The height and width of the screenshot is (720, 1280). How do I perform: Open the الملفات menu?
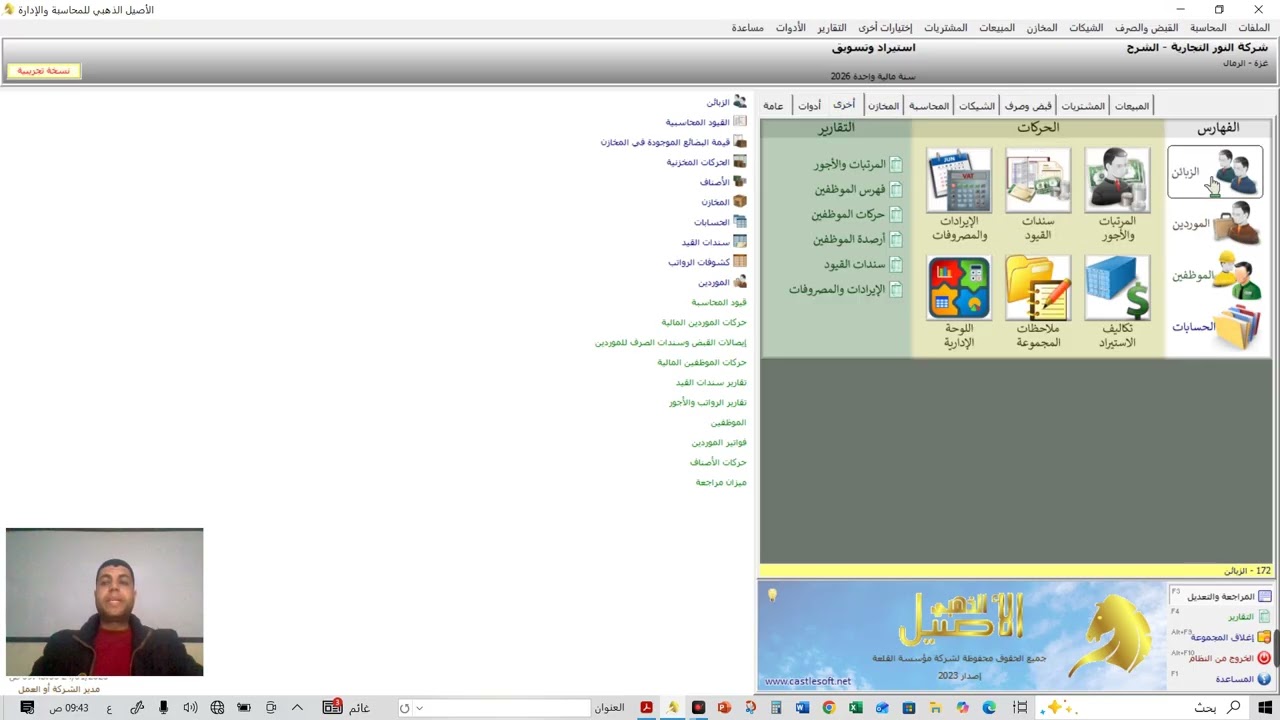pyautogui.click(x=1253, y=28)
